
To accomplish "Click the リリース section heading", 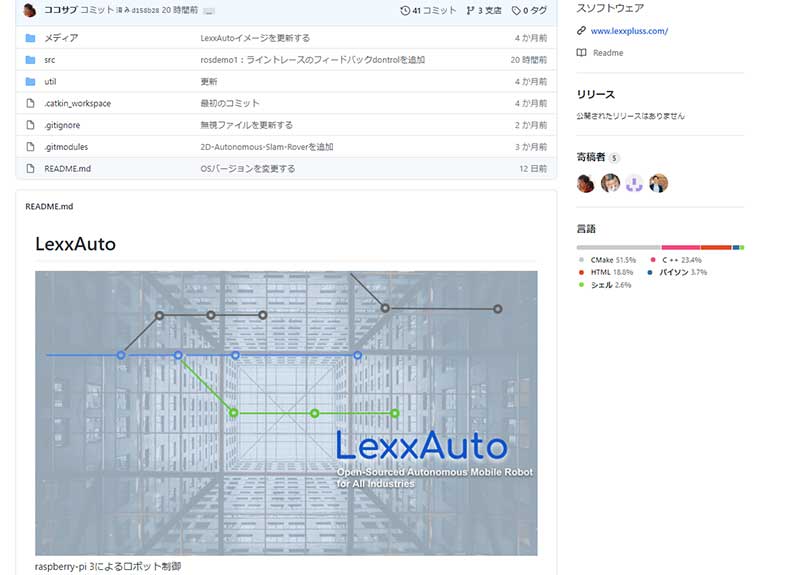I will pyautogui.click(x=595, y=95).
